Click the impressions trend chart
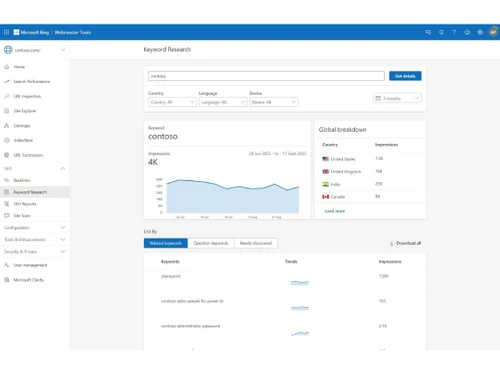 pos(233,197)
